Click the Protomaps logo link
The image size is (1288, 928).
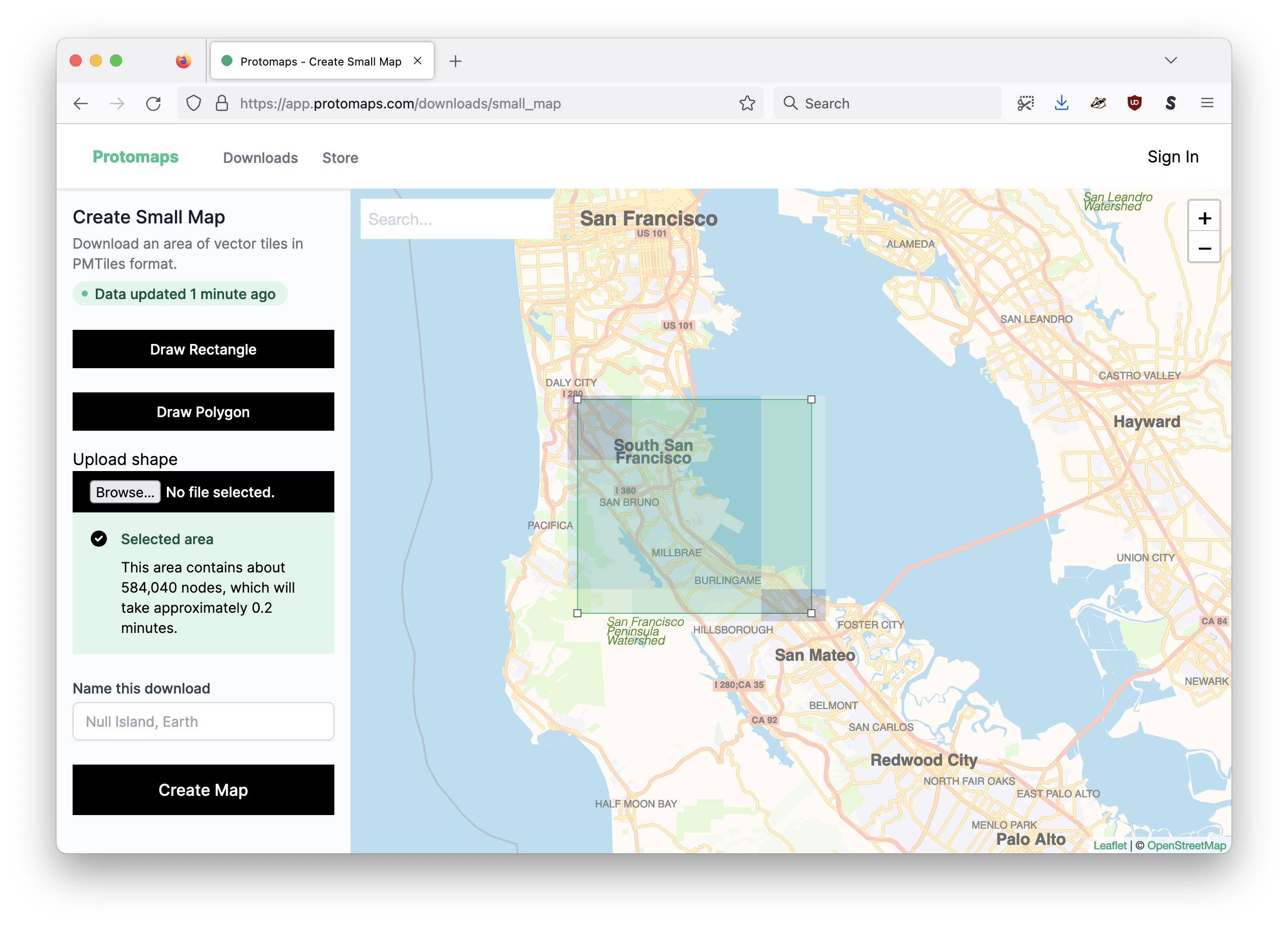pyautogui.click(x=136, y=157)
